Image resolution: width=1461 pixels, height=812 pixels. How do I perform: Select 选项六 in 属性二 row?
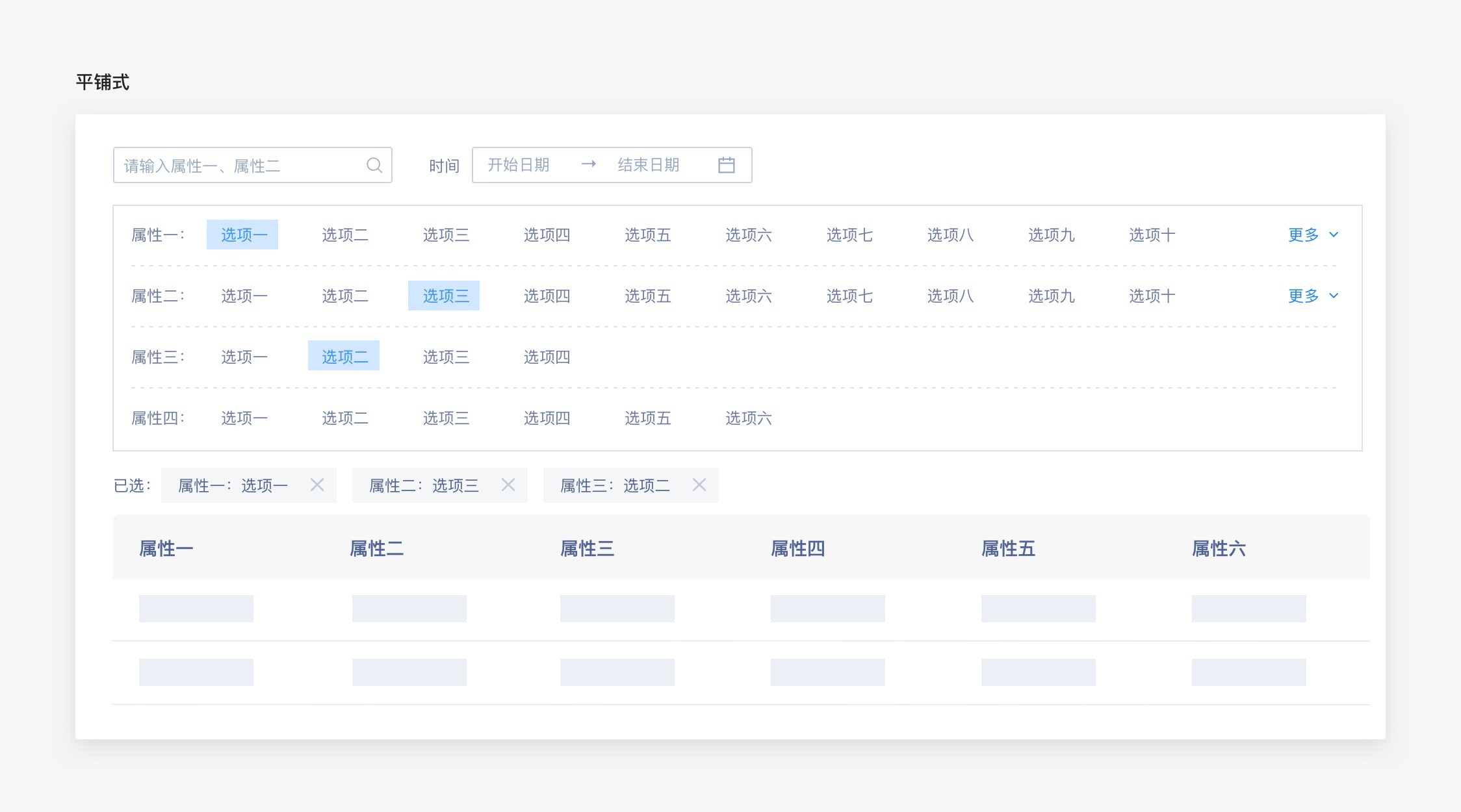tap(749, 296)
